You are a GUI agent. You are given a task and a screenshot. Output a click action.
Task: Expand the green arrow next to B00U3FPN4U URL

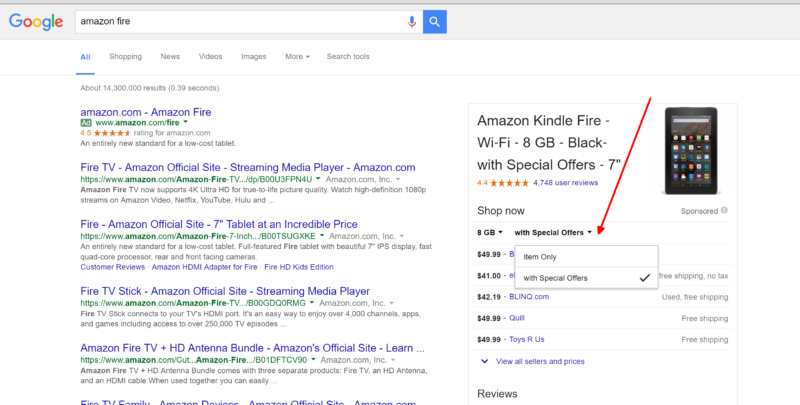[318, 179]
